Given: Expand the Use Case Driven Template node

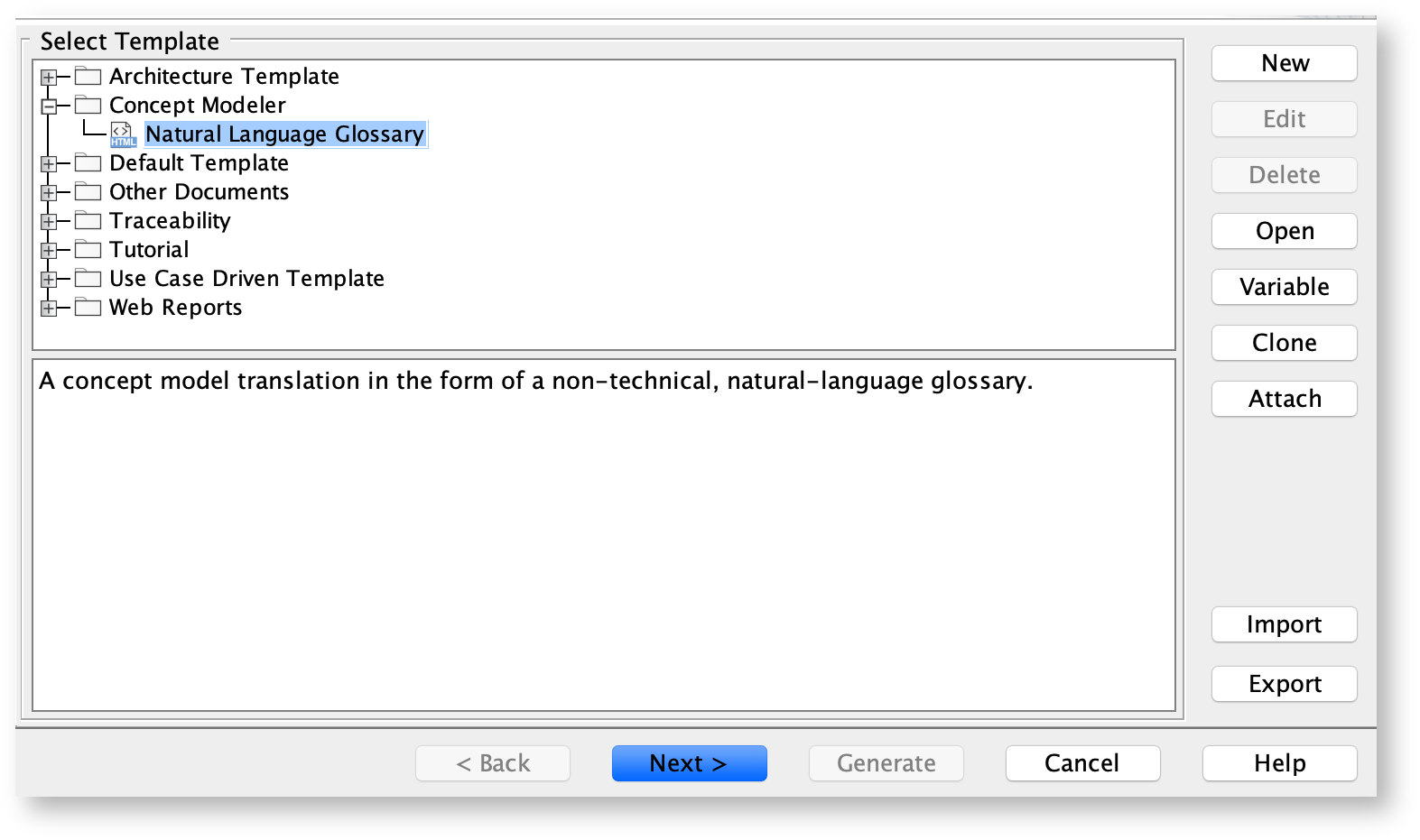Looking at the screenshot, I should click(x=49, y=280).
